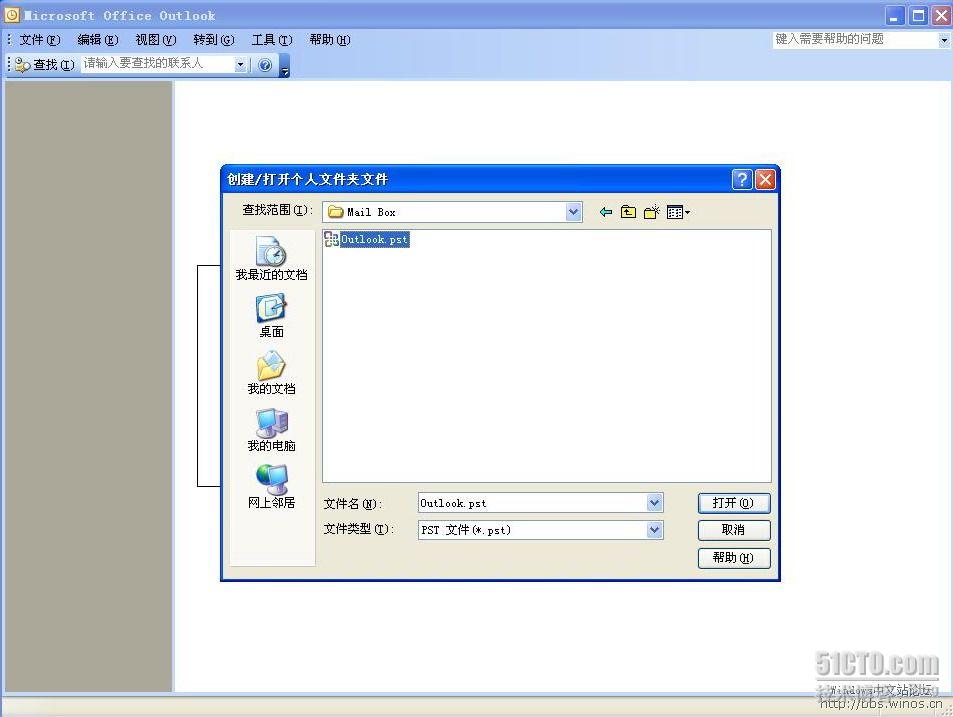Viewport: 953px width, 717px height.
Task: Open the Views menu icon
Action: point(678,212)
